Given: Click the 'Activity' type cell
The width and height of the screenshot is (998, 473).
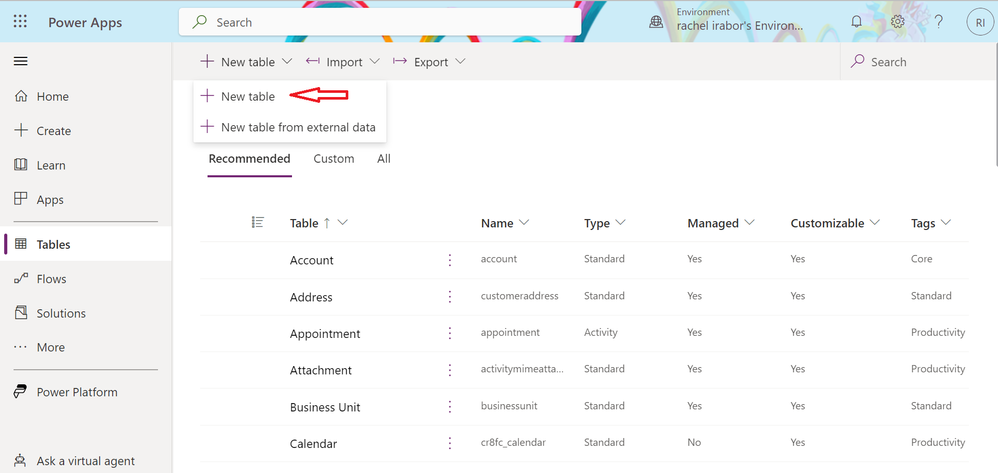Looking at the screenshot, I should coord(600,332).
